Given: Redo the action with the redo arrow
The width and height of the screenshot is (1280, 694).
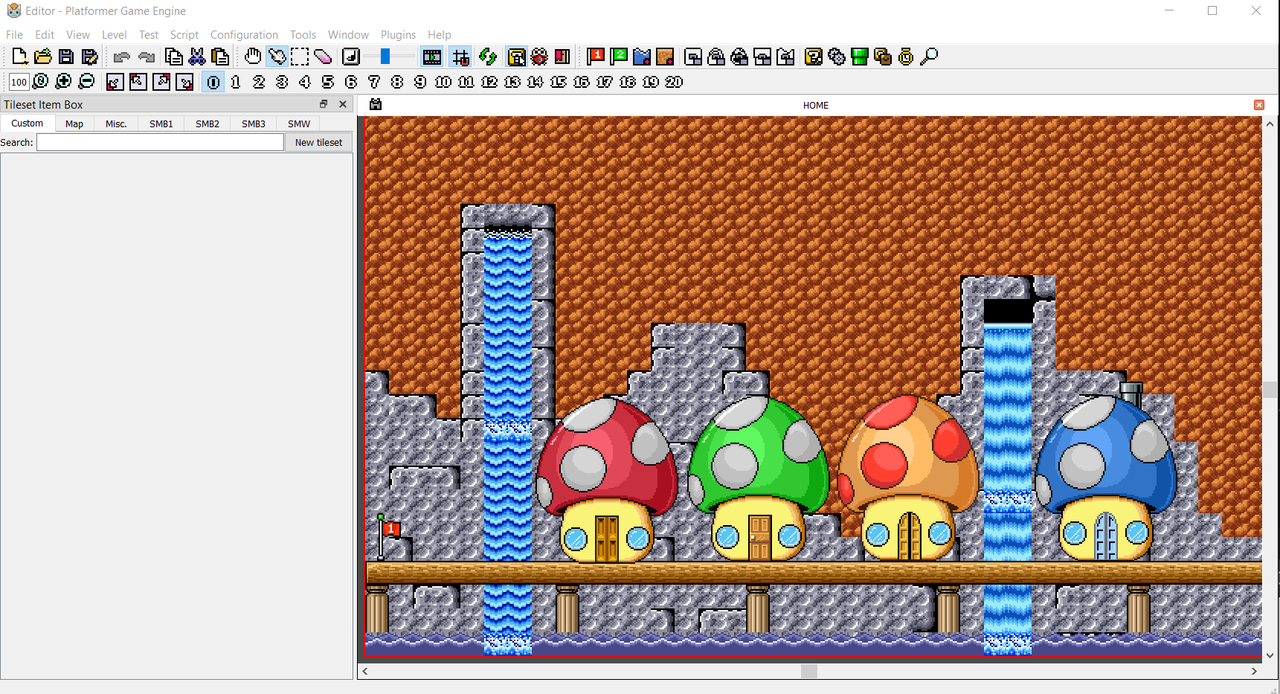Looking at the screenshot, I should click(146, 57).
